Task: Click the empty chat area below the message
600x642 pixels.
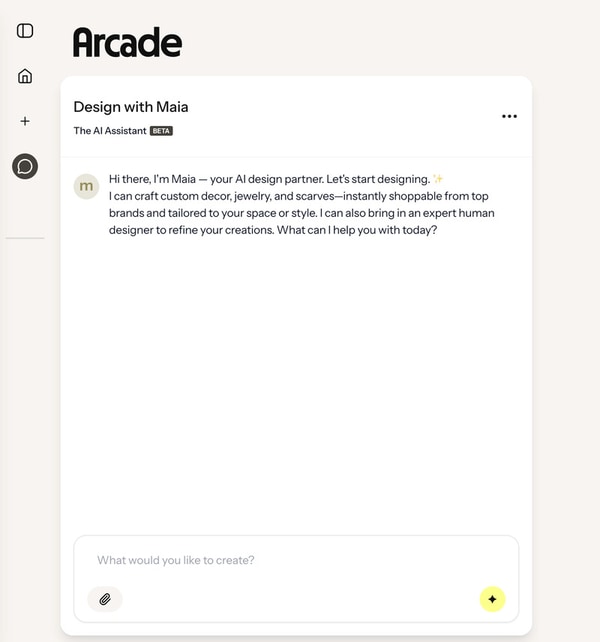Action: pos(296,380)
